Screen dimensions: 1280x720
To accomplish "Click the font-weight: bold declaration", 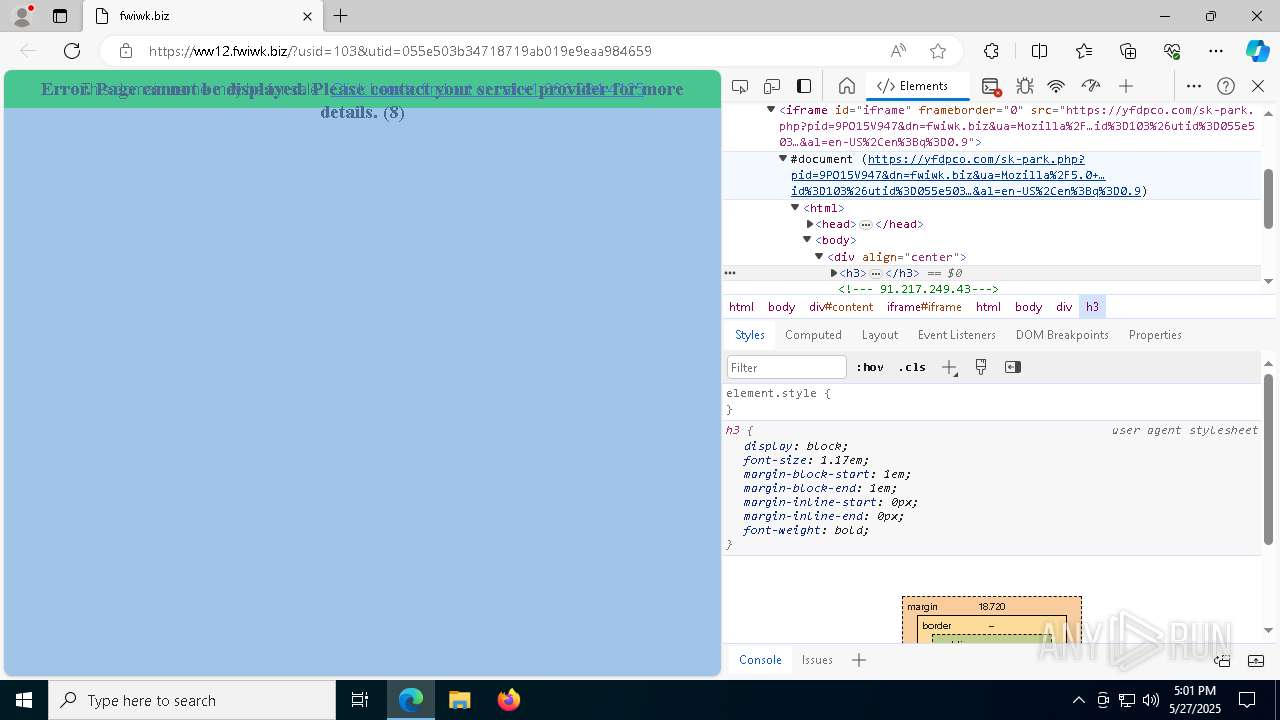I will tap(806, 530).
